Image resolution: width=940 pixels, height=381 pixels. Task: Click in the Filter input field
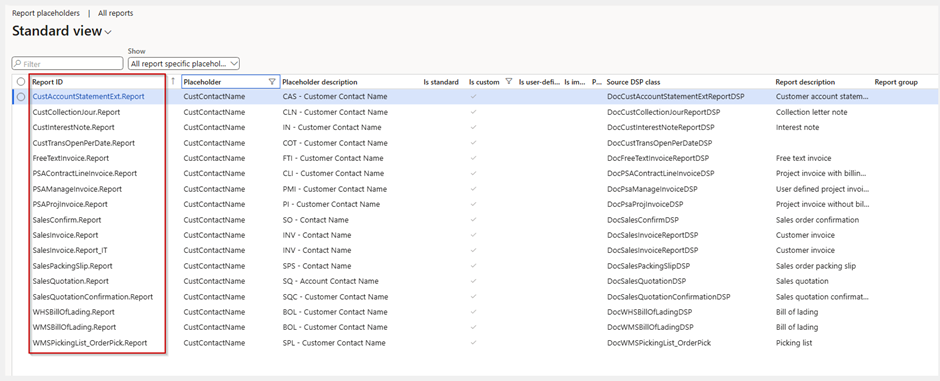tap(67, 64)
